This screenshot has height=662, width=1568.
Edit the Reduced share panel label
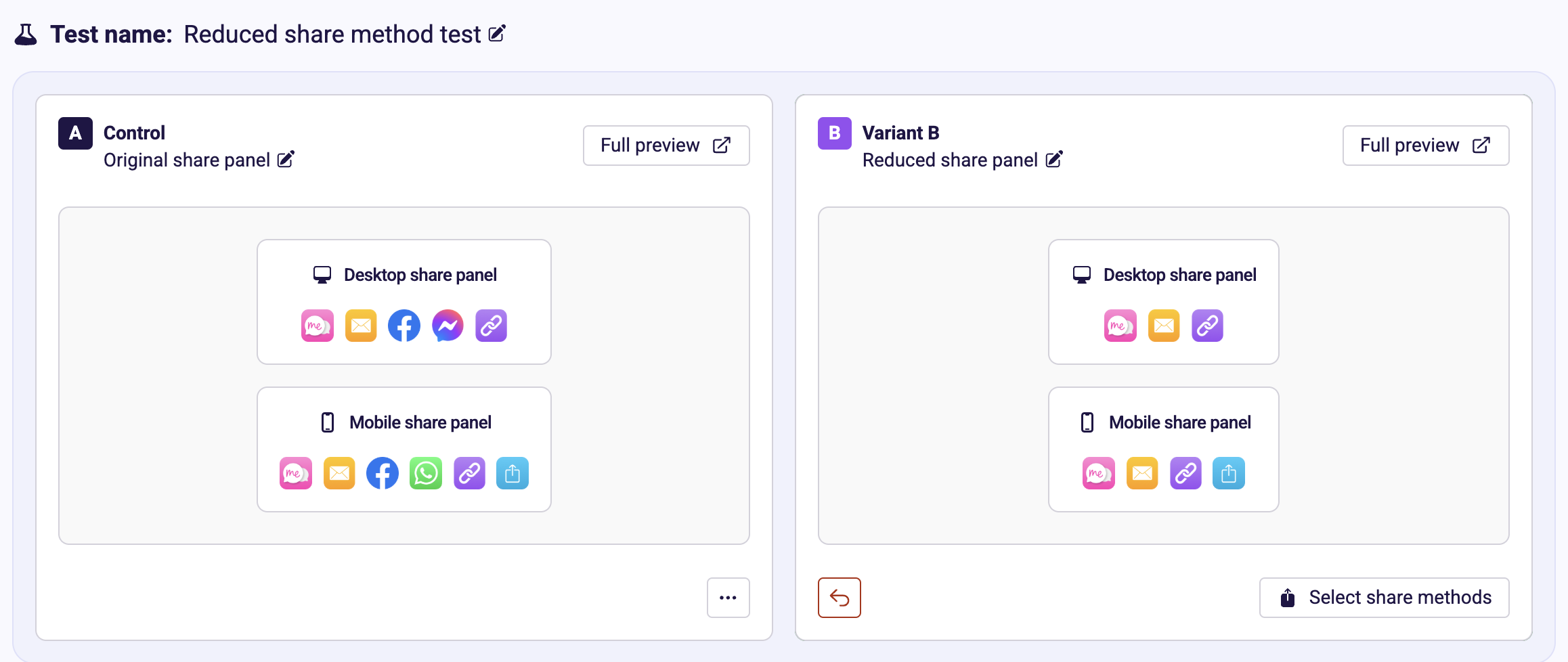tap(1054, 159)
